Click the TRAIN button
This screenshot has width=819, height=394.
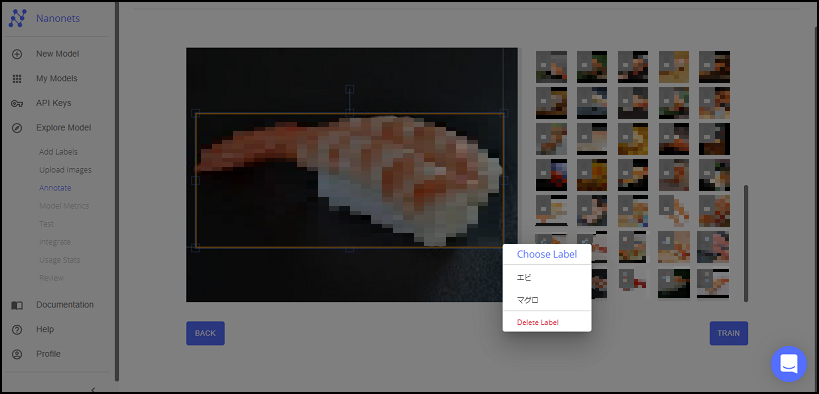(729, 333)
